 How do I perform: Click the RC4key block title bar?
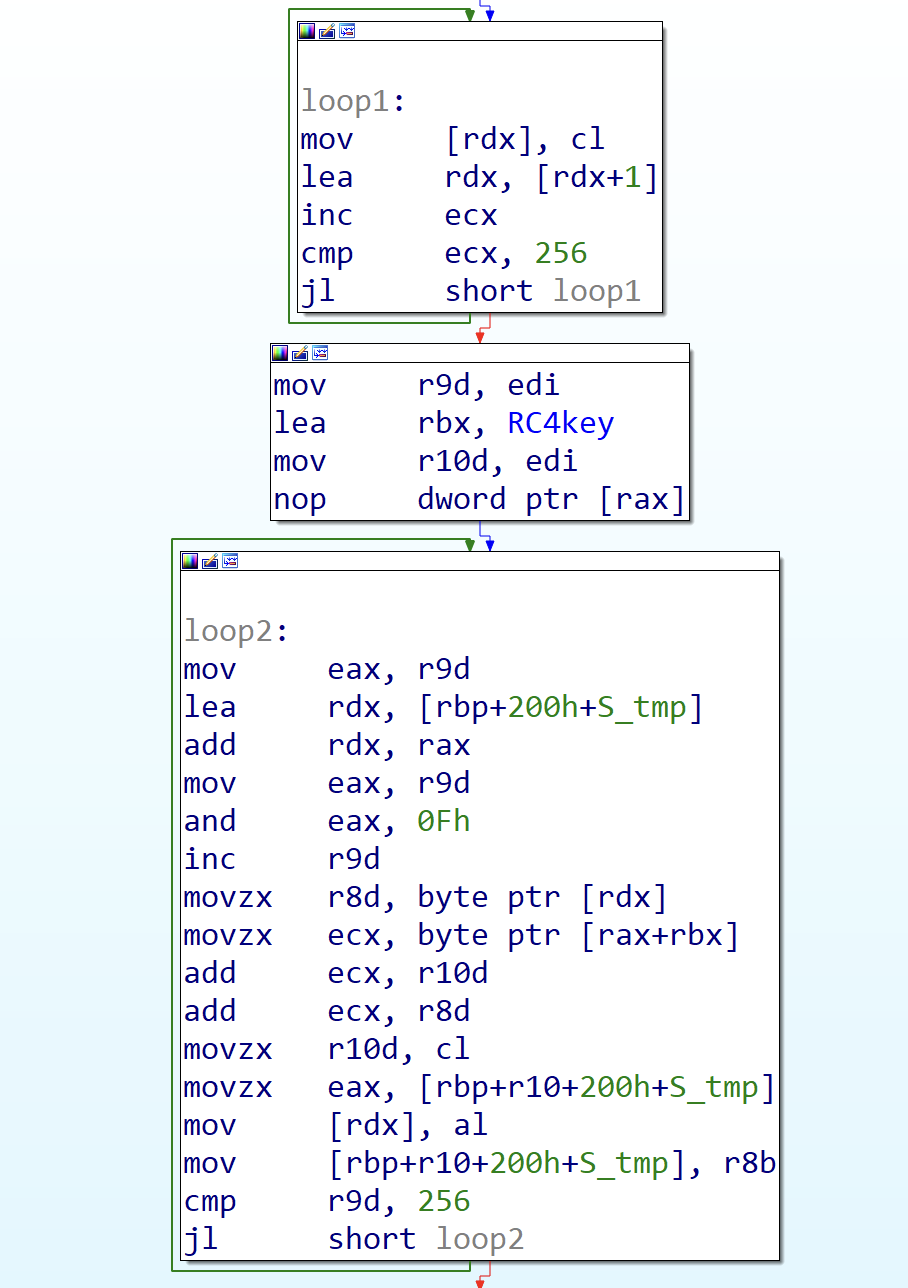480,353
